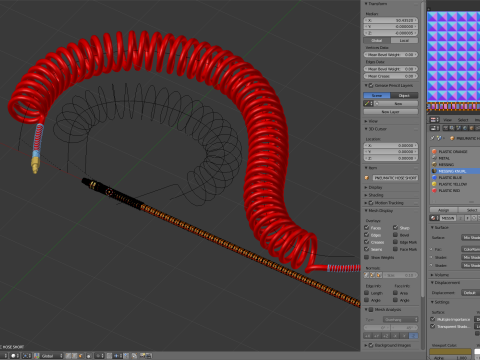Click the normals Size slider
This screenshot has height=360, width=480.
[400, 275]
